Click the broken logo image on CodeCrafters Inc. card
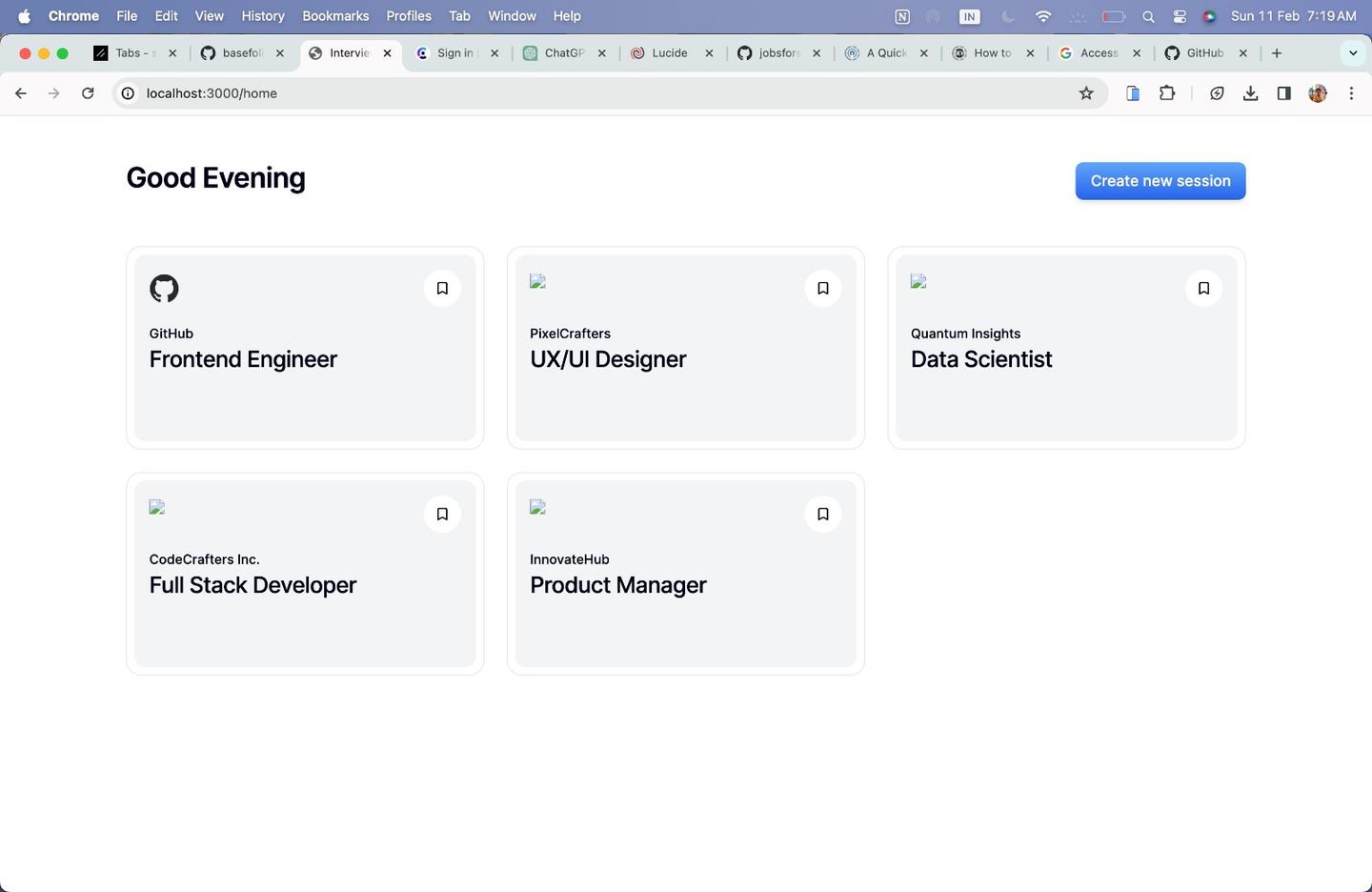 click(x=157, y=507)
